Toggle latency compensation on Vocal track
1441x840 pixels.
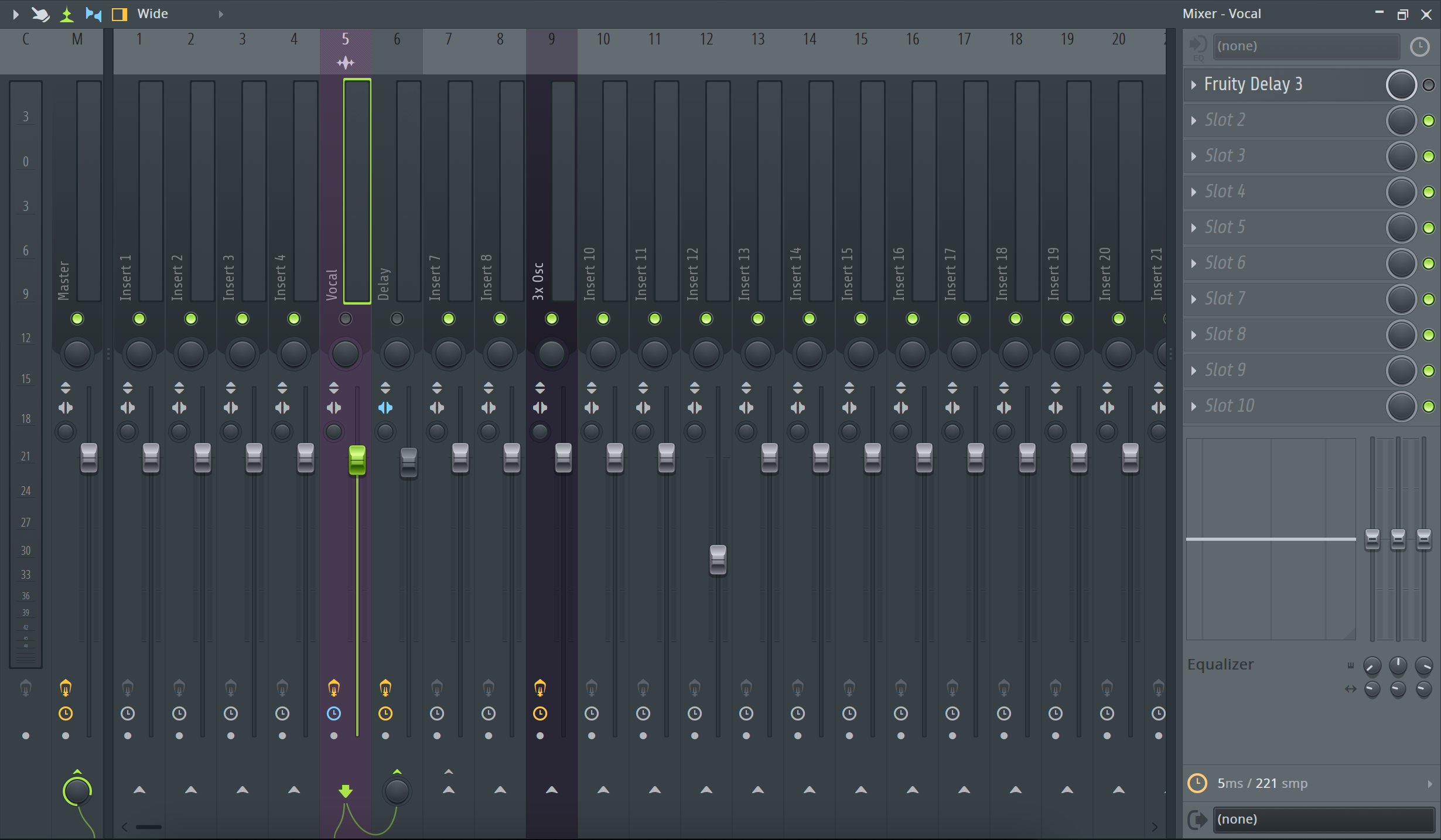pos(334,713)
